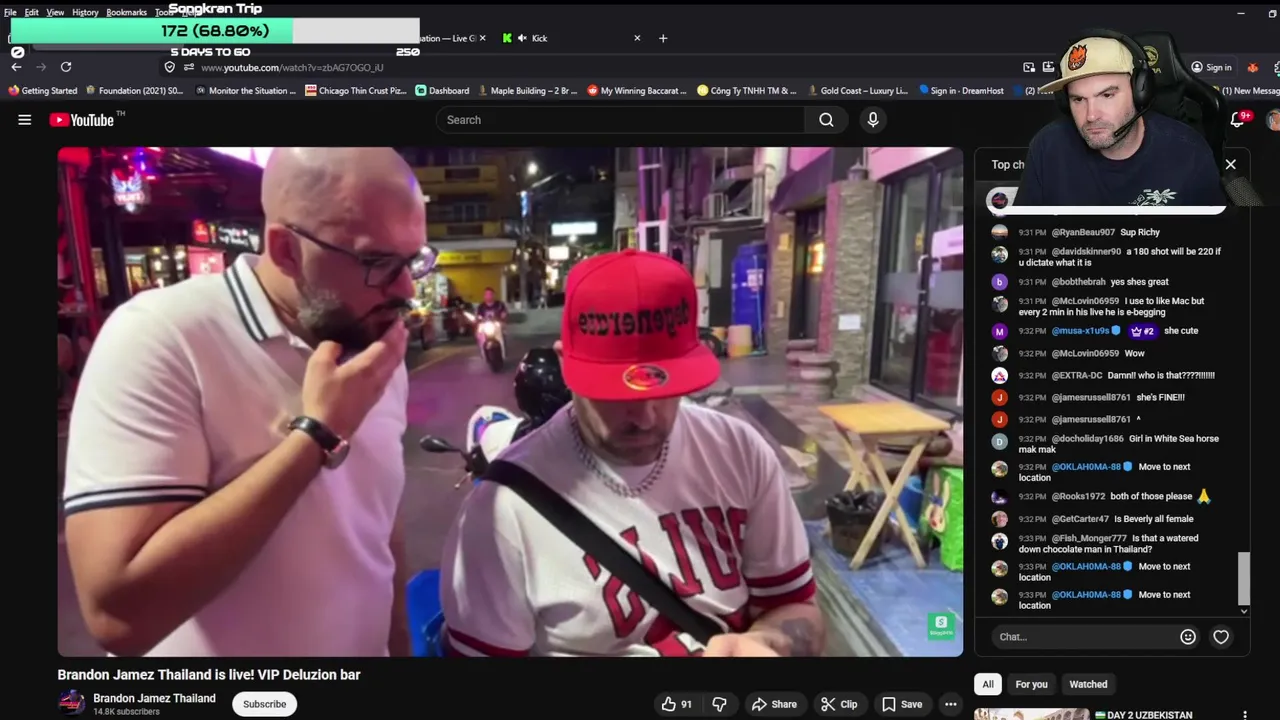This screenshot has width=1280, height=720.
Task: Go back with the browser back arrow
Action: pyautogui.click(x=17, y=67)
